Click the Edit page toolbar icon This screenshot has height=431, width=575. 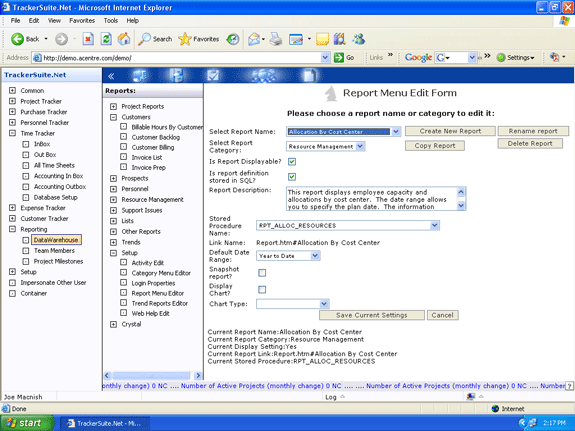pos(296,39)
